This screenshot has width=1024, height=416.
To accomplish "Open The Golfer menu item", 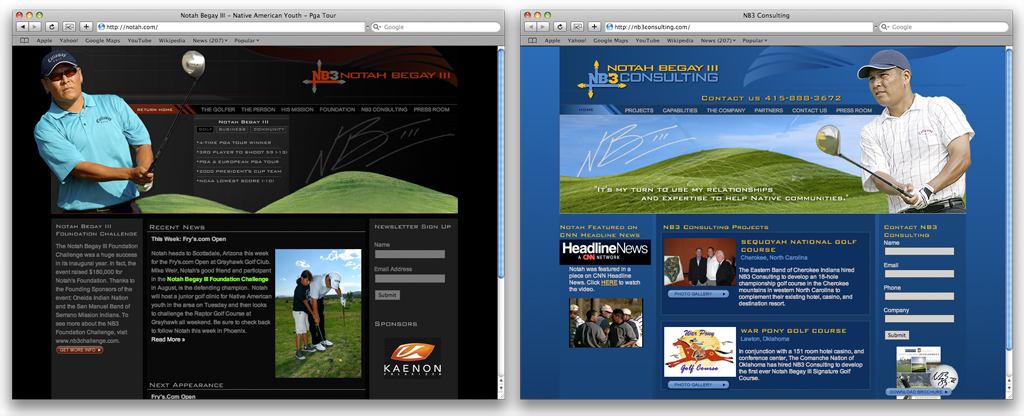I will [x=217, y=110].
